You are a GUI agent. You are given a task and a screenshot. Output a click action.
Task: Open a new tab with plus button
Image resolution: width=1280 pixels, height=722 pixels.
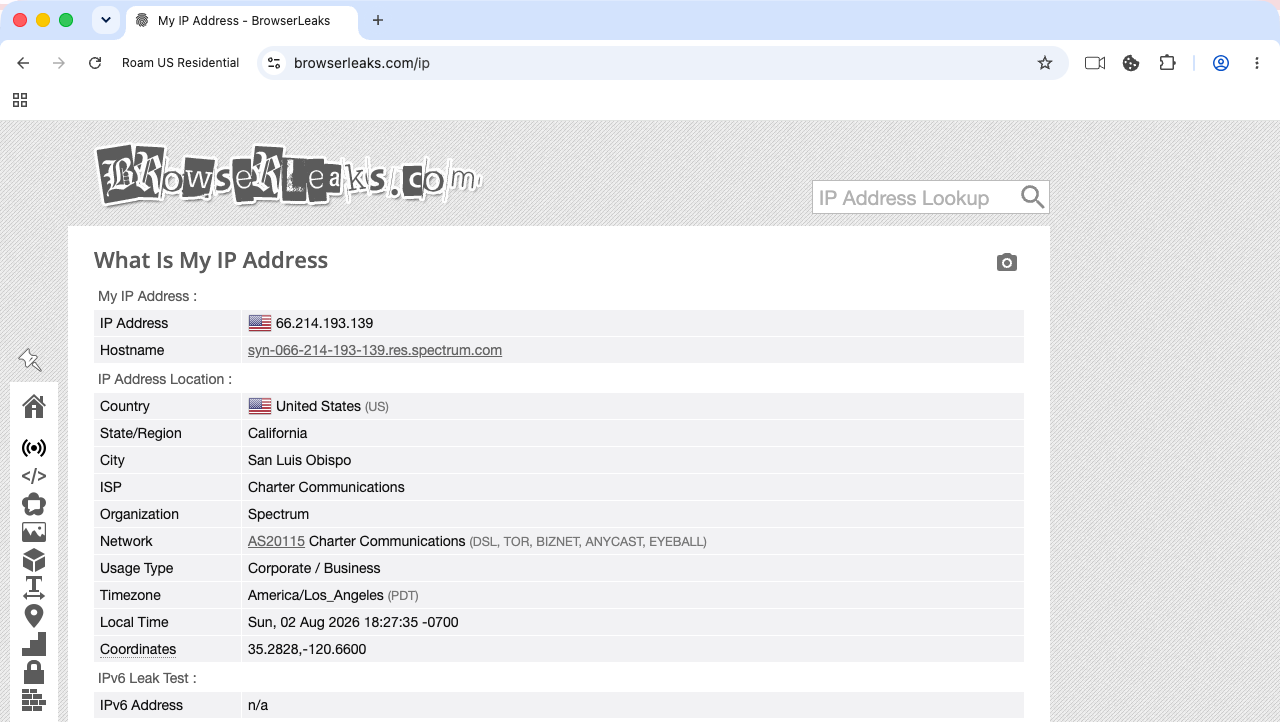click(377, 20)
